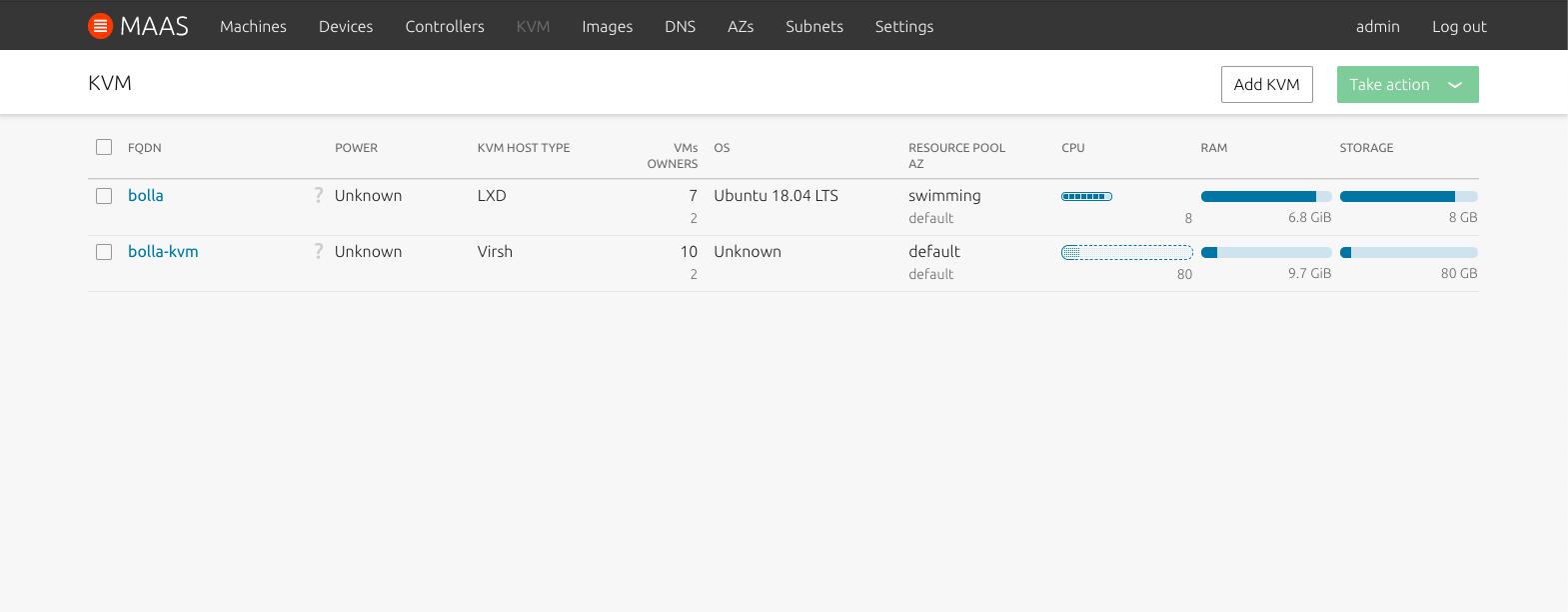Image resolution: width=1568 pixels, height=612 pixels.
Task: Click Log out in the header
Action: (1458, 26)
